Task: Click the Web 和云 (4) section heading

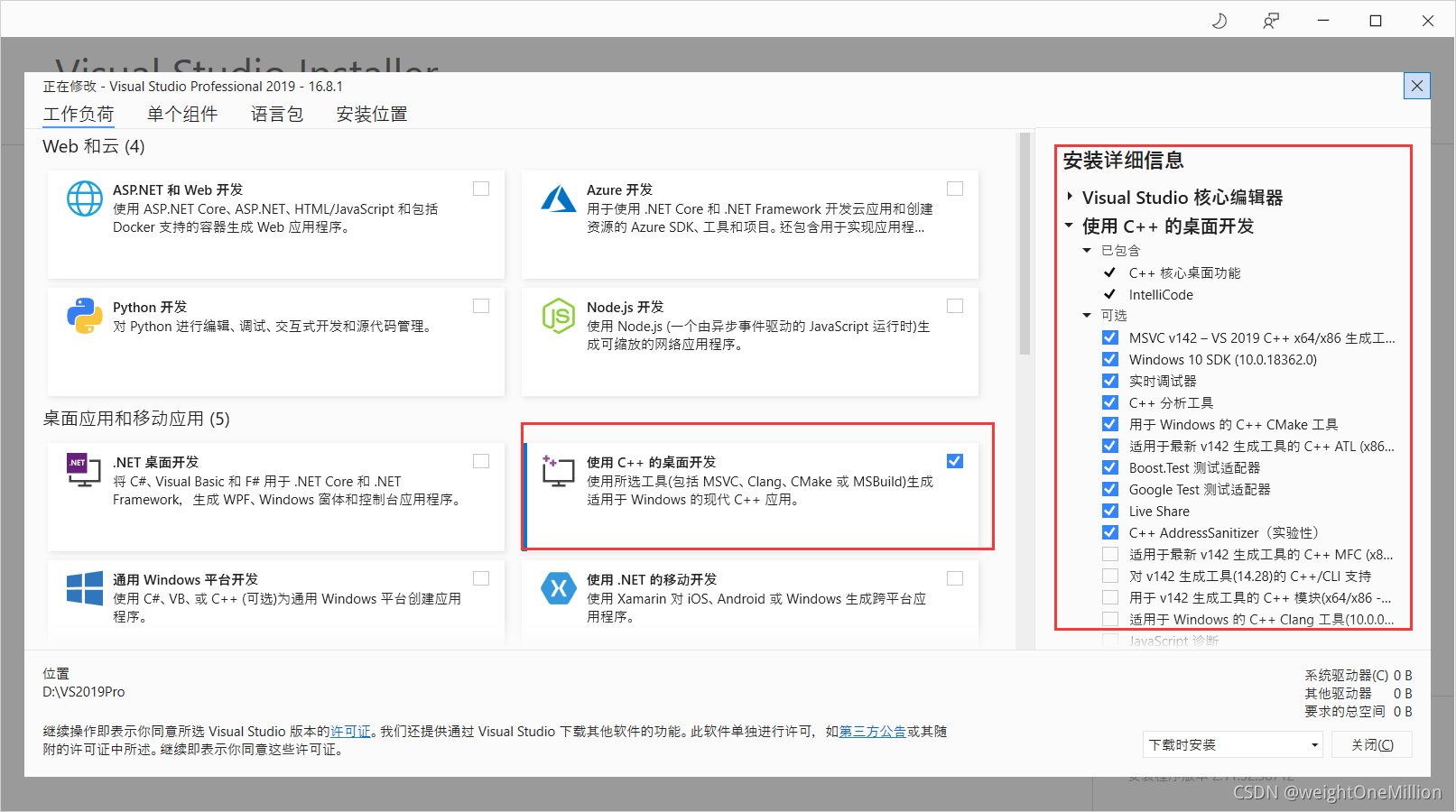Action: point(94,146)
